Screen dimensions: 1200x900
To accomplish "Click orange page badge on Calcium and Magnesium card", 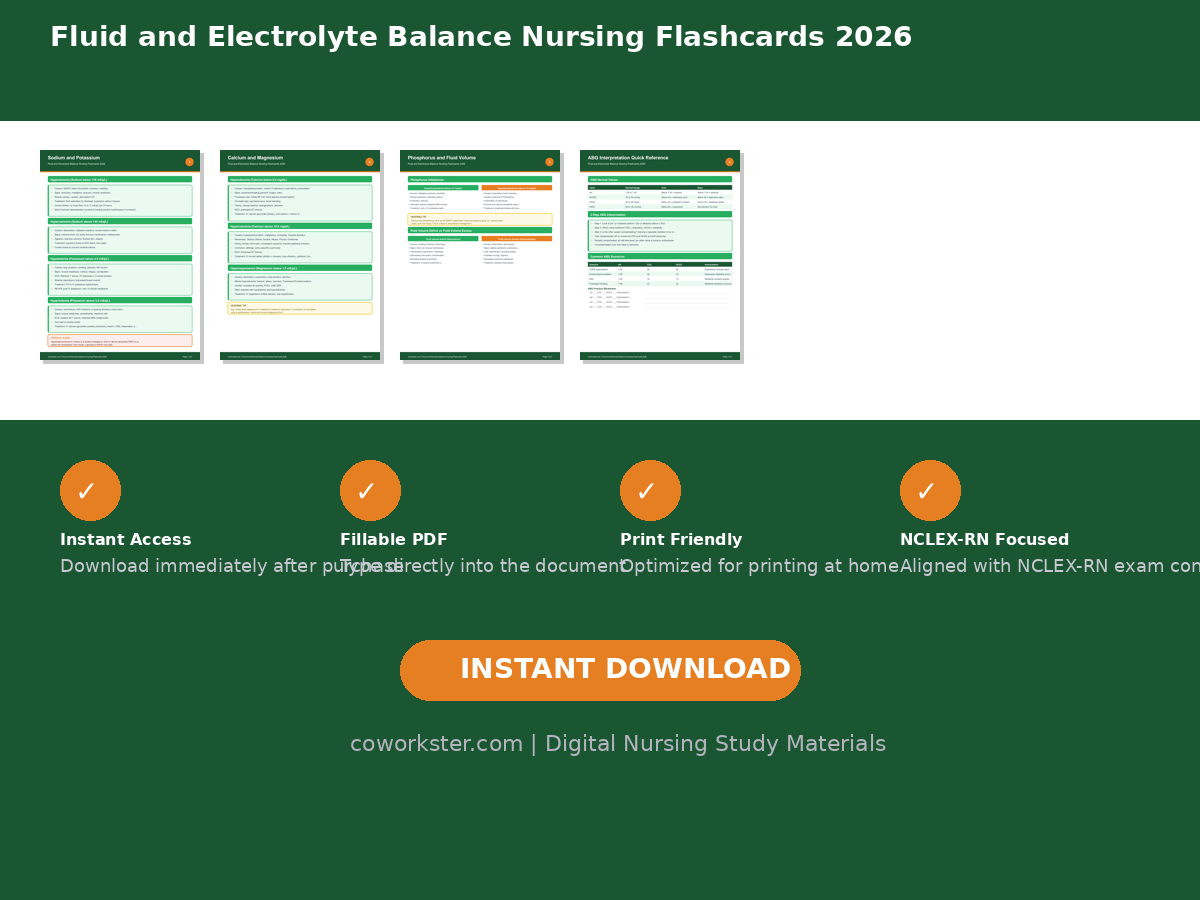I will point(369,162).
